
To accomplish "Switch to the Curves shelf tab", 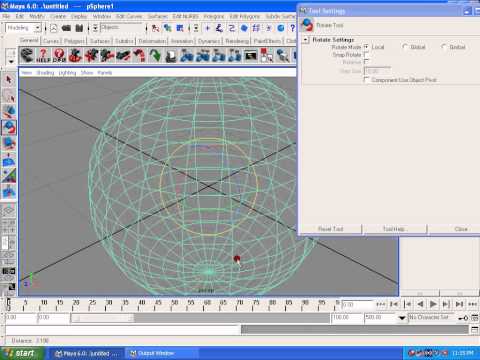I will click(x=51, y=41).
